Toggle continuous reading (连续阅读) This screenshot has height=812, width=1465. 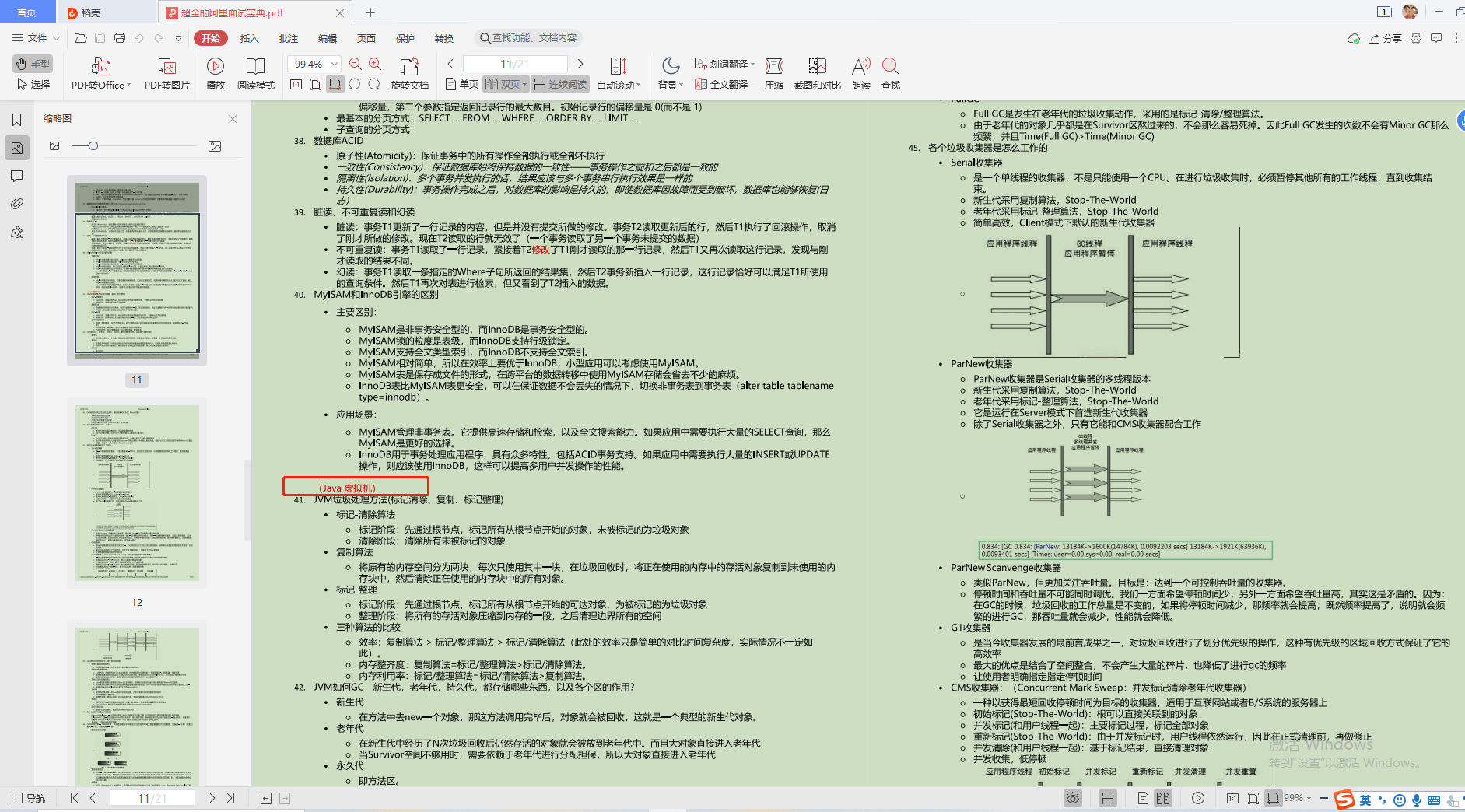(560, 84)
